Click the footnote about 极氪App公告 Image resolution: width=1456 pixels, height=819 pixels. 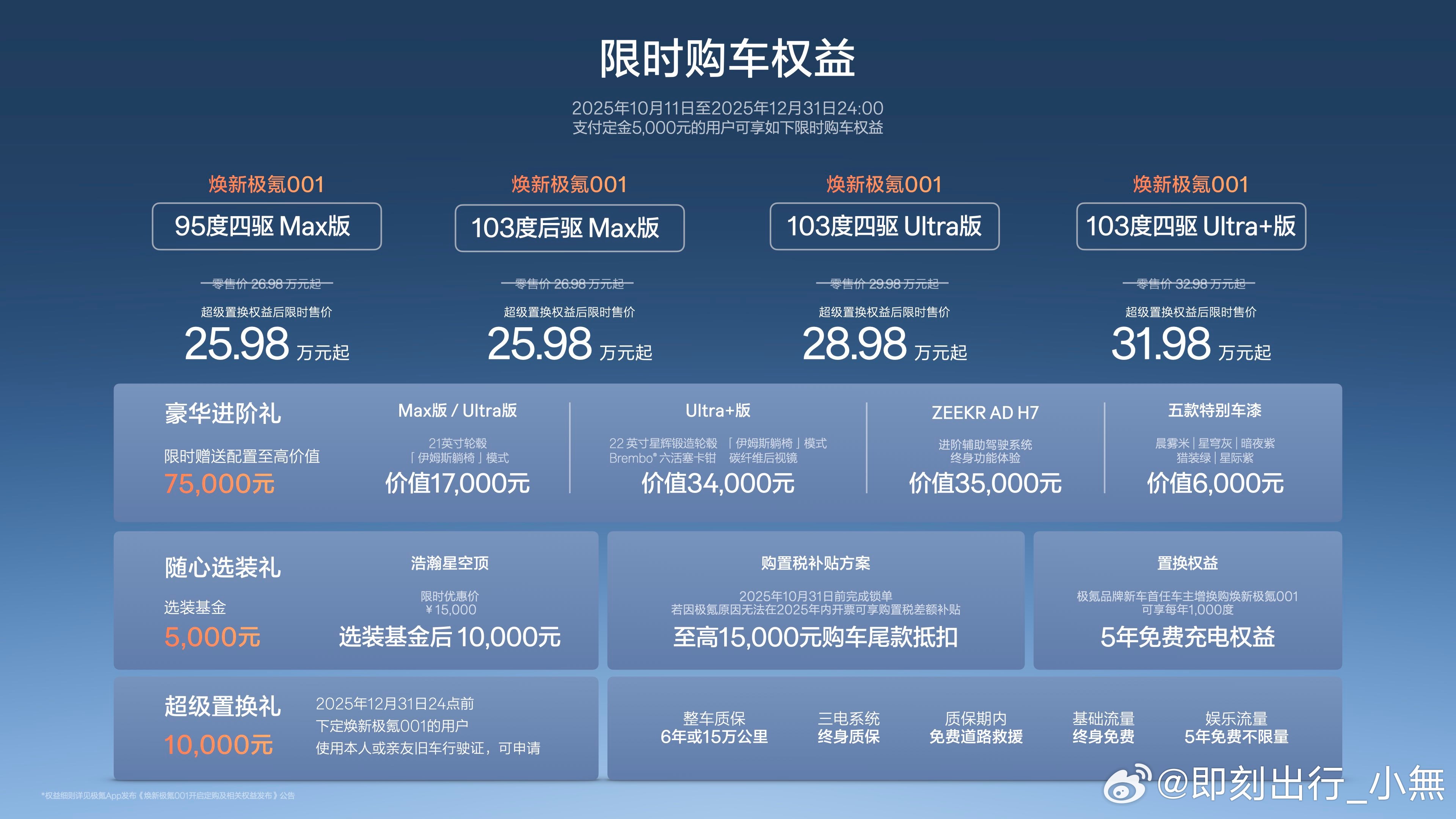click(168, 795)
